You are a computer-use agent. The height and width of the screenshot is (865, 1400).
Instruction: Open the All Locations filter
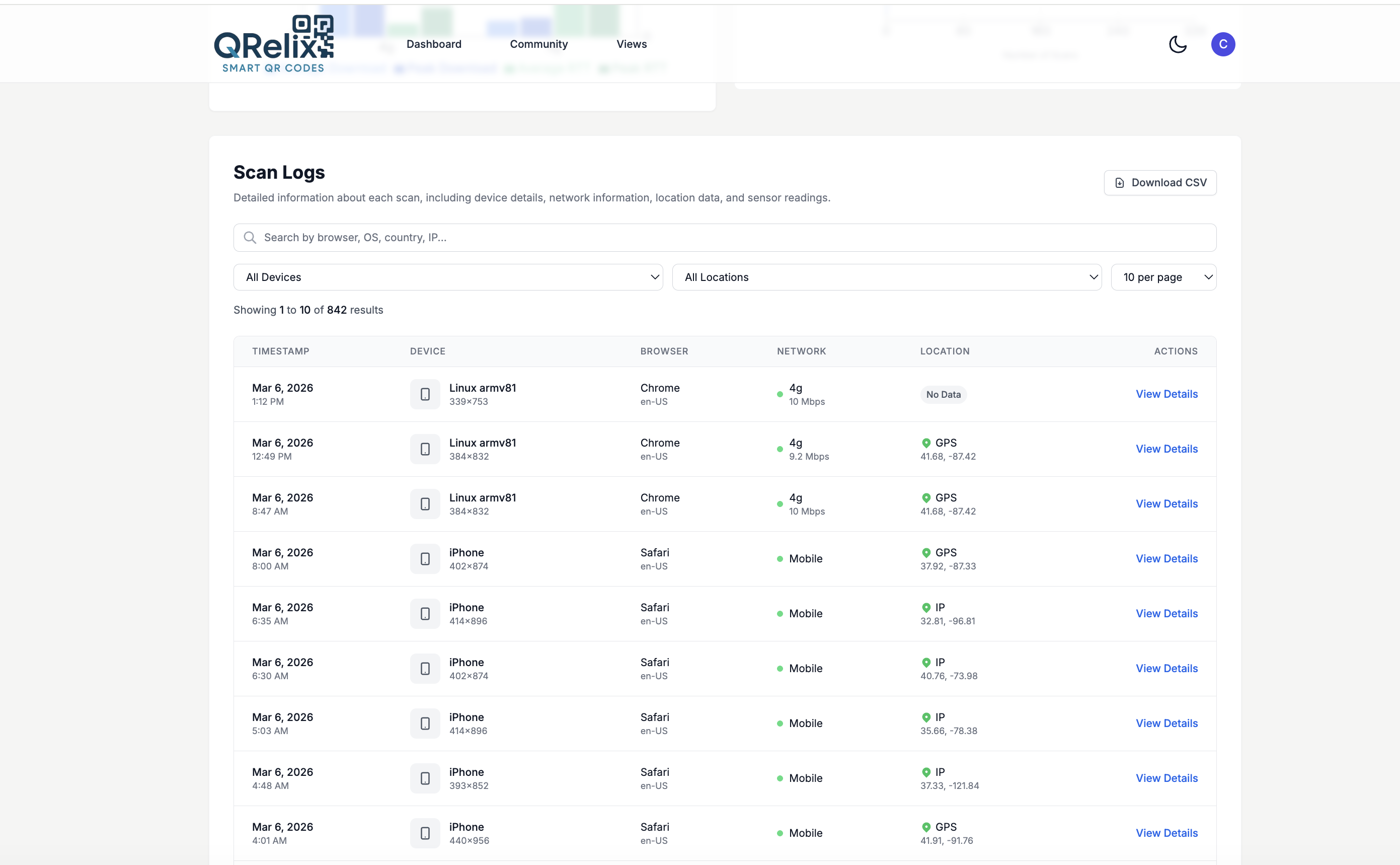(x=886, y=277)
